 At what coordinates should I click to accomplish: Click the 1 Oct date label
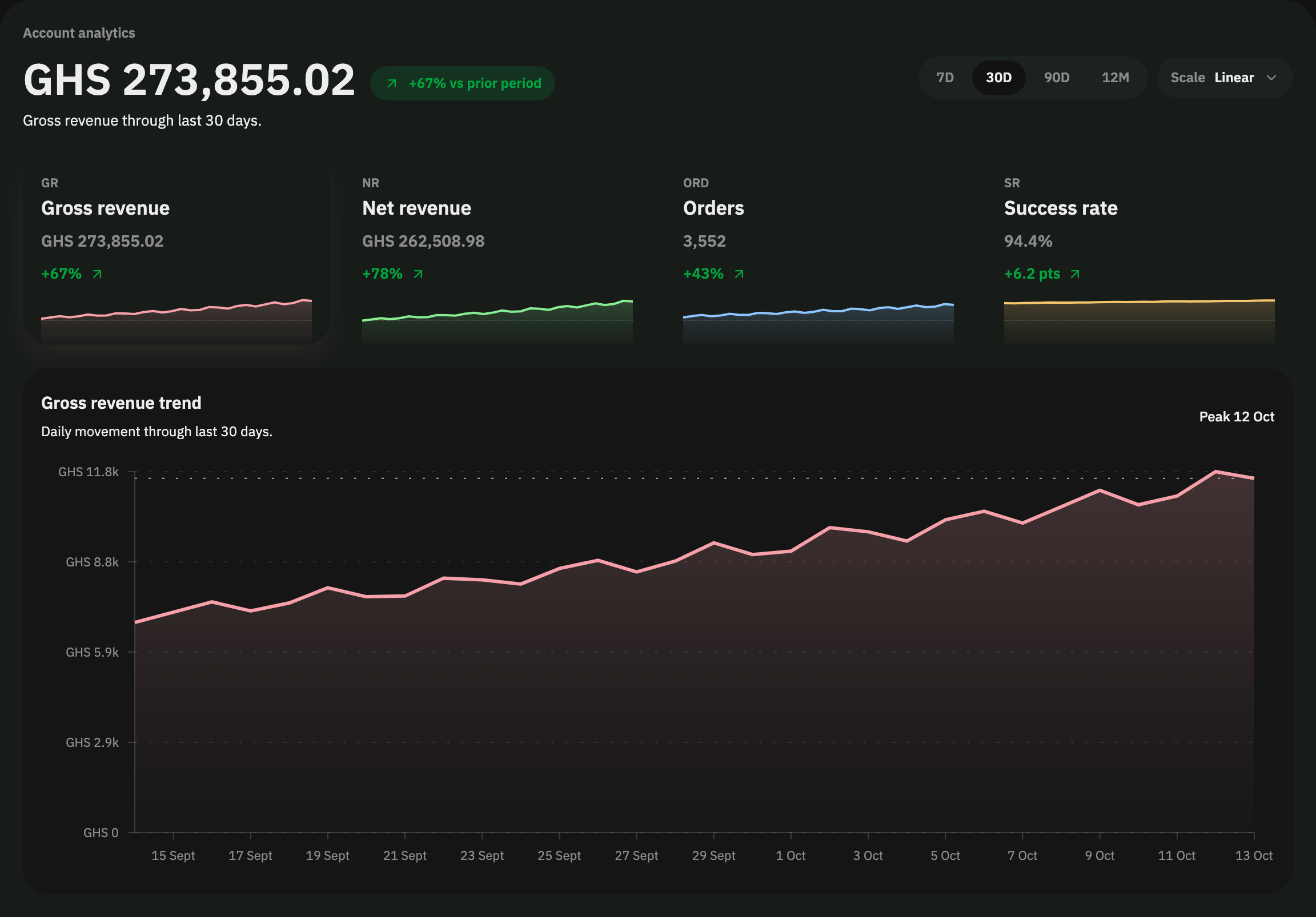(x=791, y=856)
